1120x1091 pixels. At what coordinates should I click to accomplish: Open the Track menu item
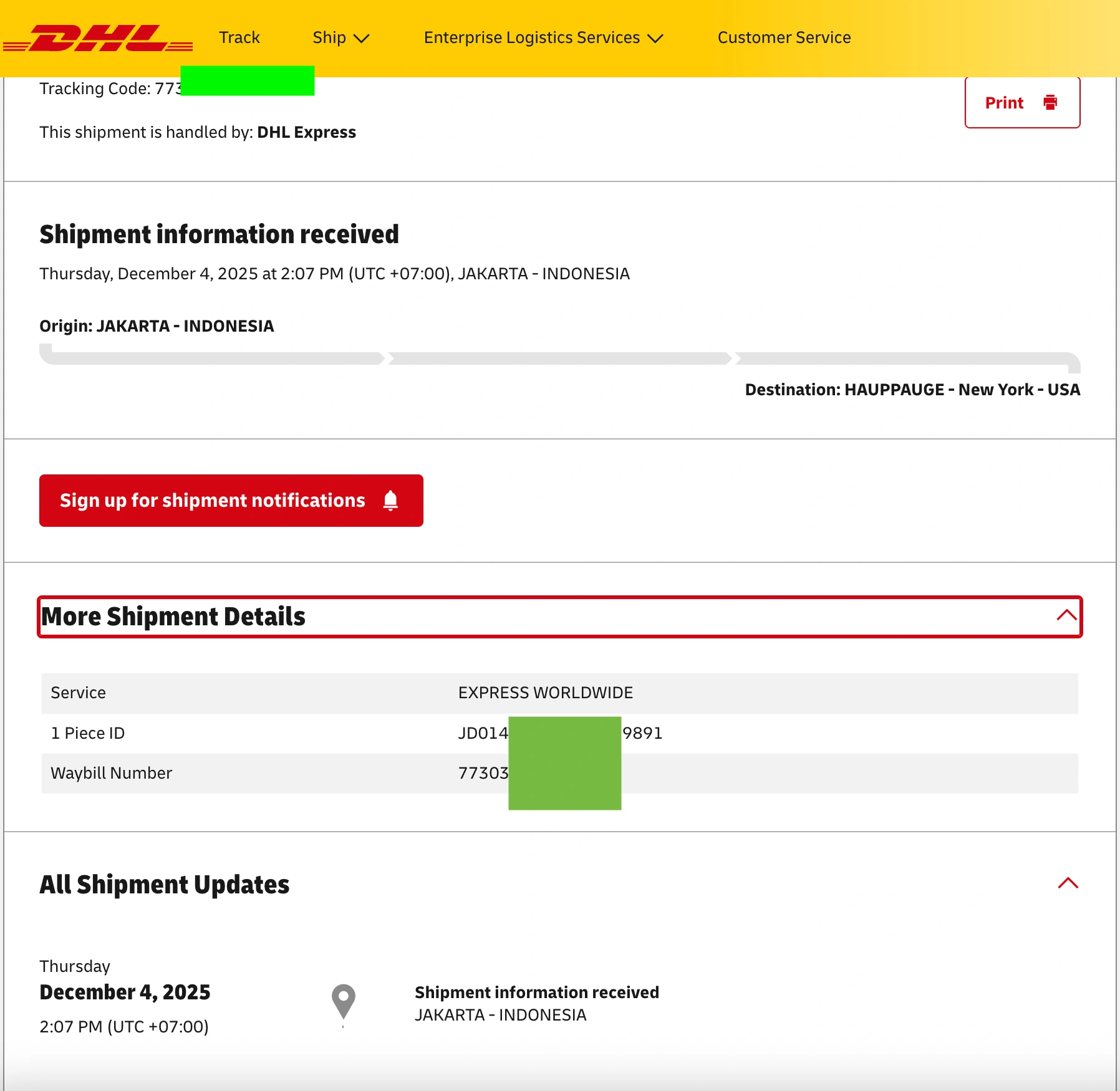pyautogui.click(x=239, y=37)
